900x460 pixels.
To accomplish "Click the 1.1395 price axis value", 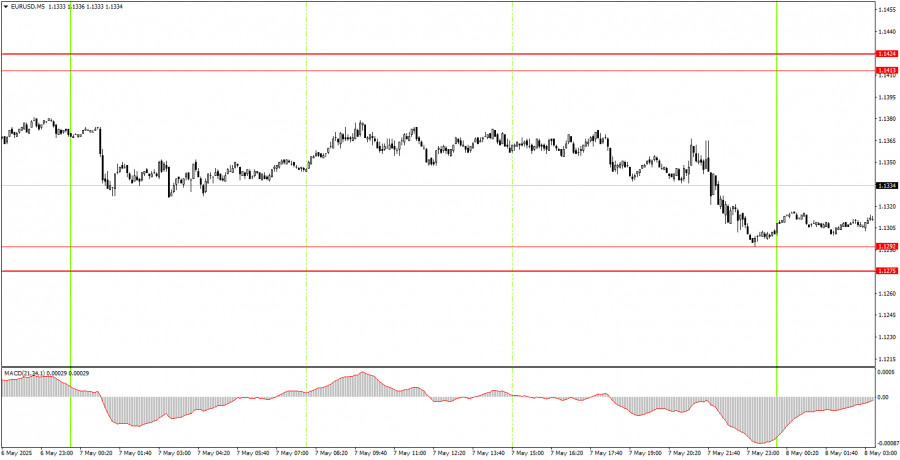I will [x=888, y=98].
